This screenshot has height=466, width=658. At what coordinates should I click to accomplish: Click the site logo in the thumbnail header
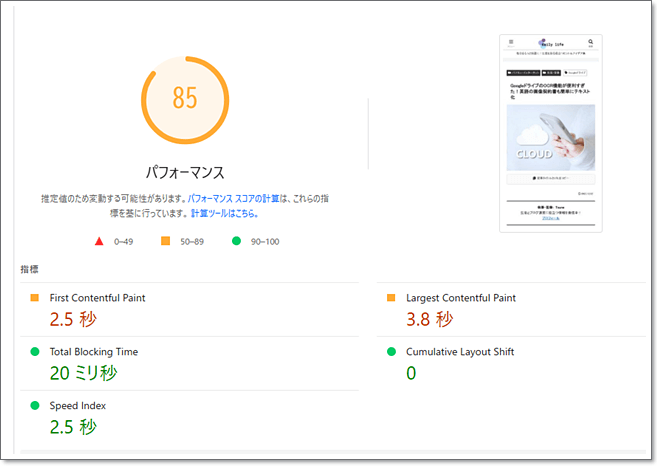(551, 43)
